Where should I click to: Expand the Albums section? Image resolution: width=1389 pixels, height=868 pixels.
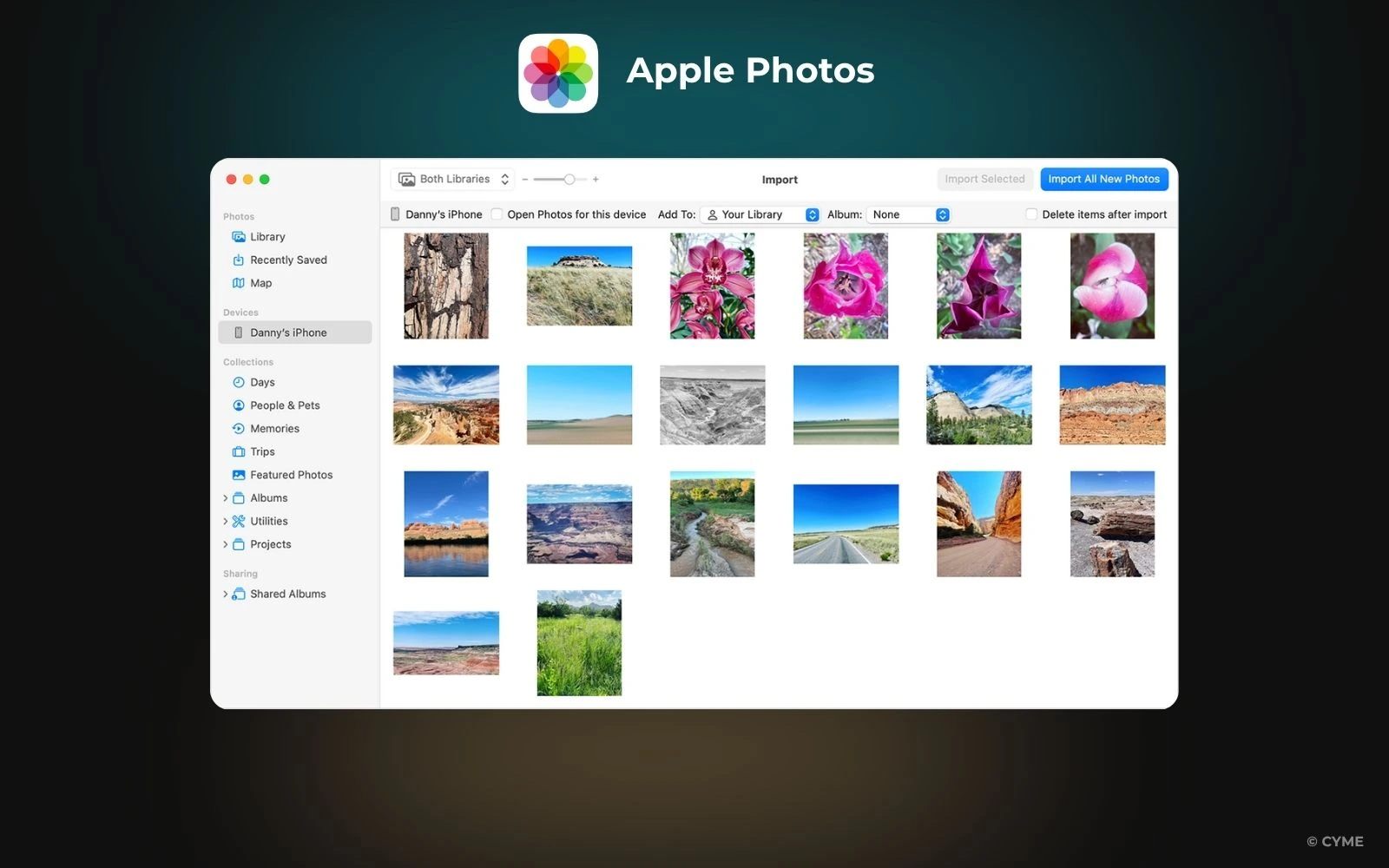(x=227, y=497)
